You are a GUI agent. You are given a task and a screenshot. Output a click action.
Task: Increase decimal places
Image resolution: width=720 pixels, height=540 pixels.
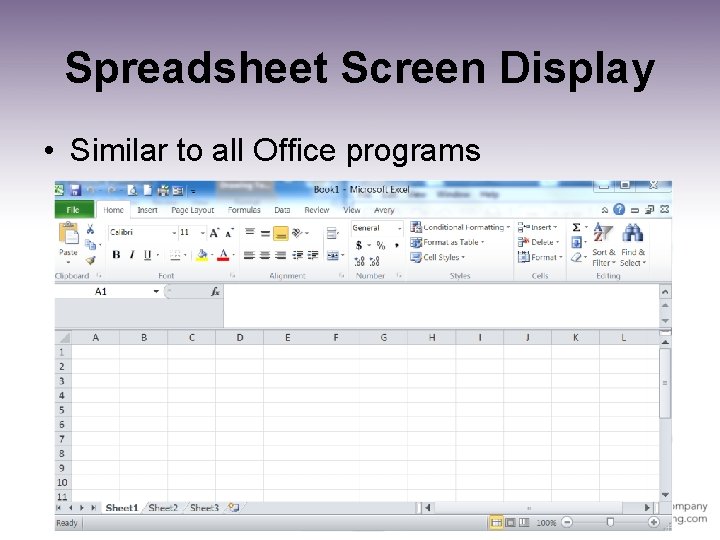click(359, 261)
